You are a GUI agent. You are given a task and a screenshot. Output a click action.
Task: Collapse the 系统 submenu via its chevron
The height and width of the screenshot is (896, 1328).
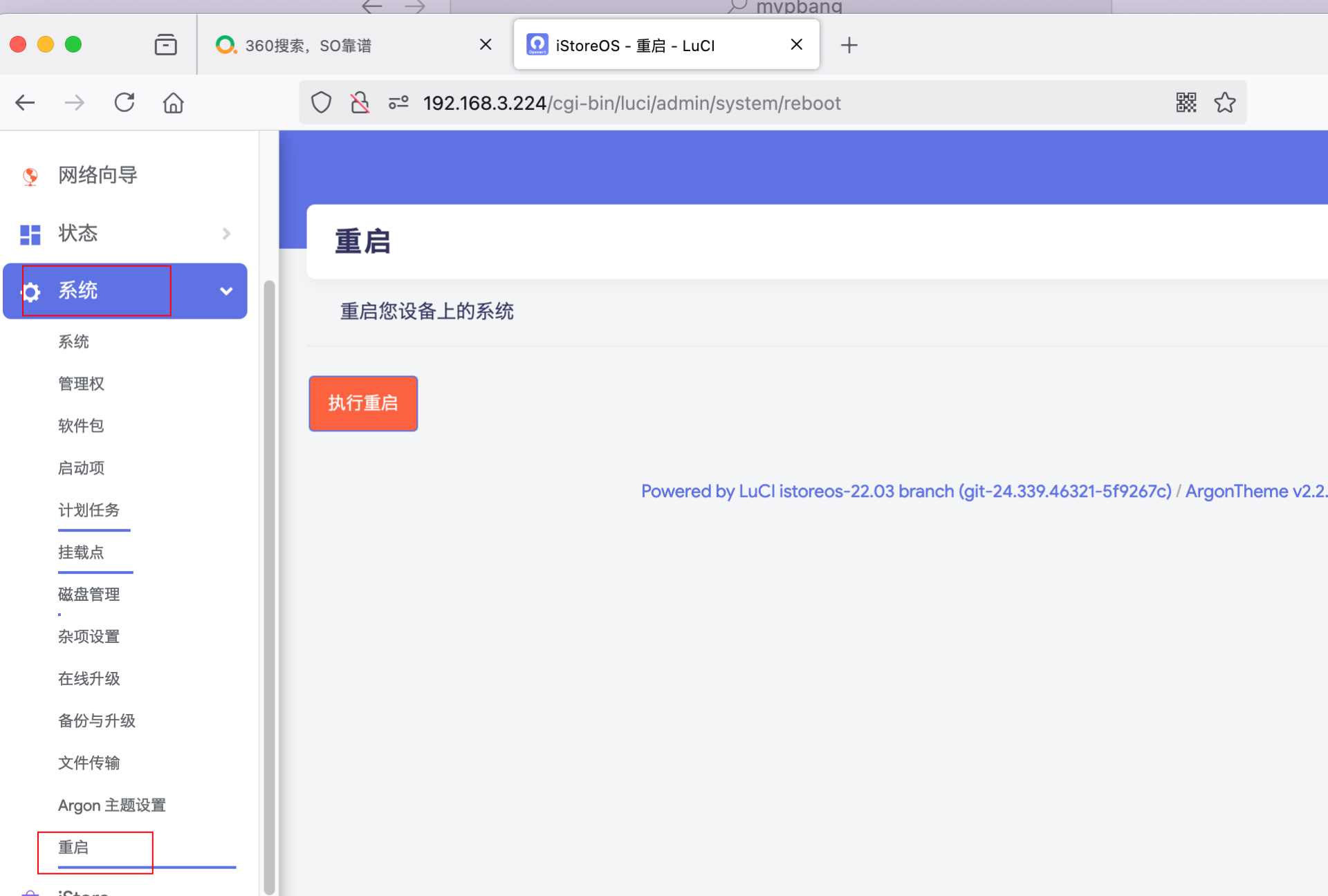225,291
